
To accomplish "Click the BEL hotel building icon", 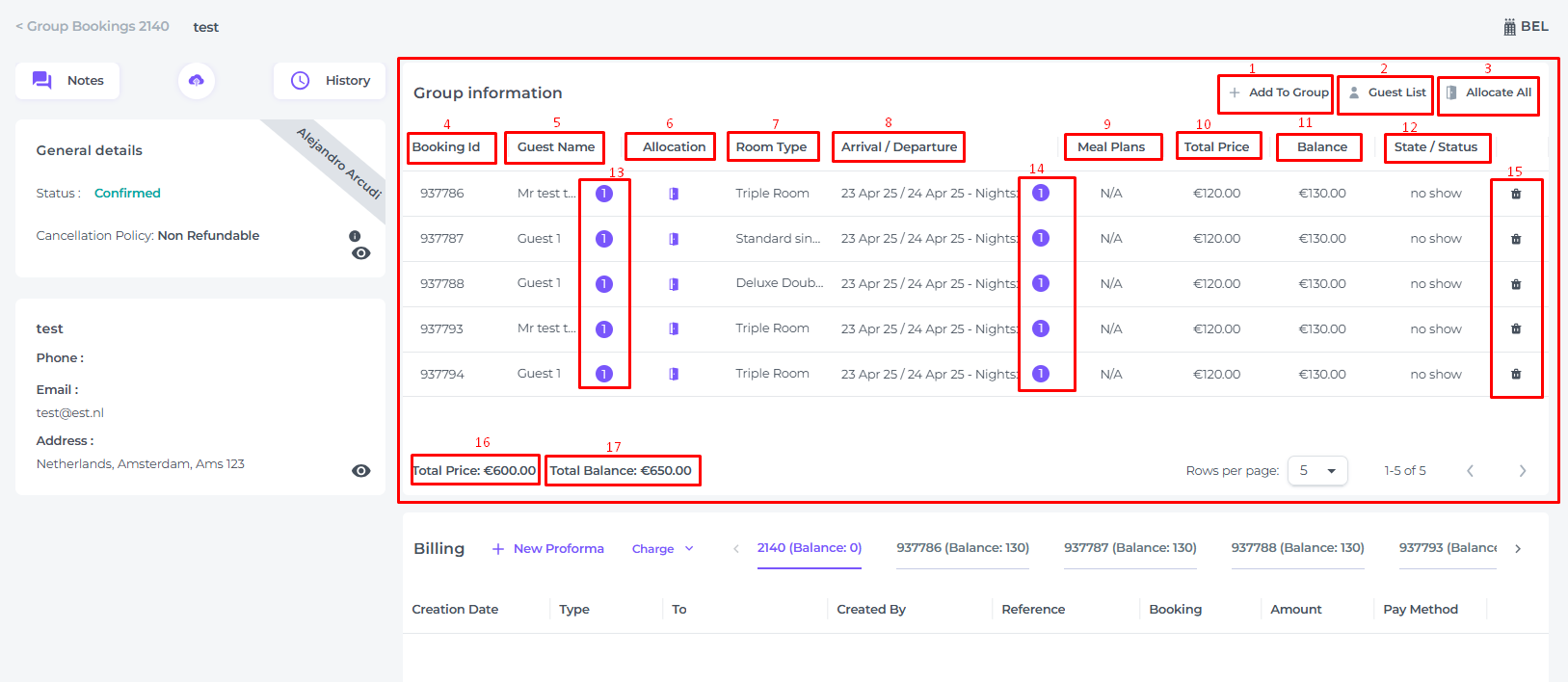I will coord(1510,27).
